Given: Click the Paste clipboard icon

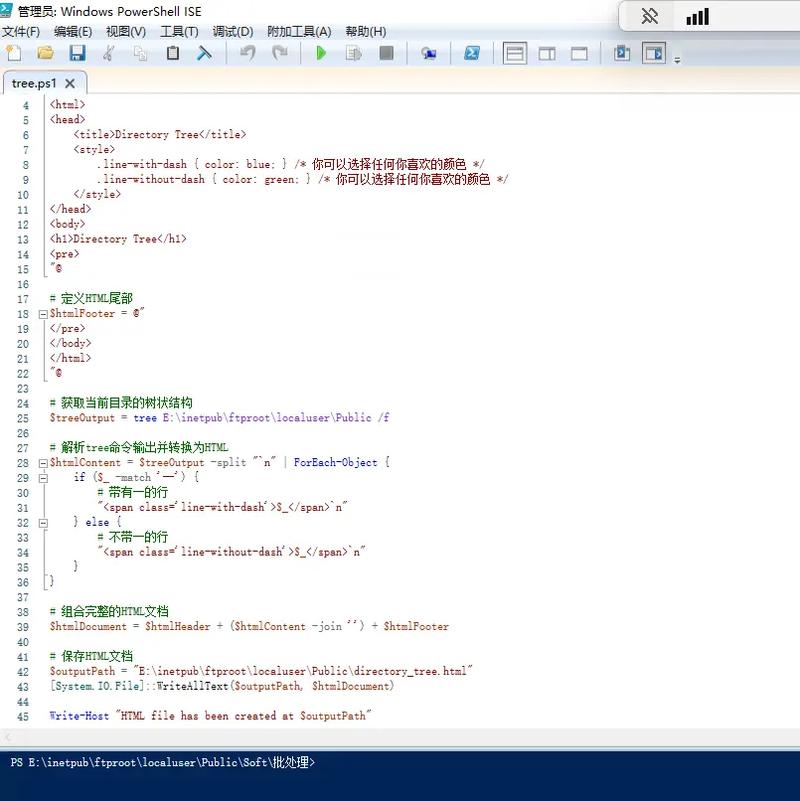Looking at the screenshot, I should click(x=173, y=53).
